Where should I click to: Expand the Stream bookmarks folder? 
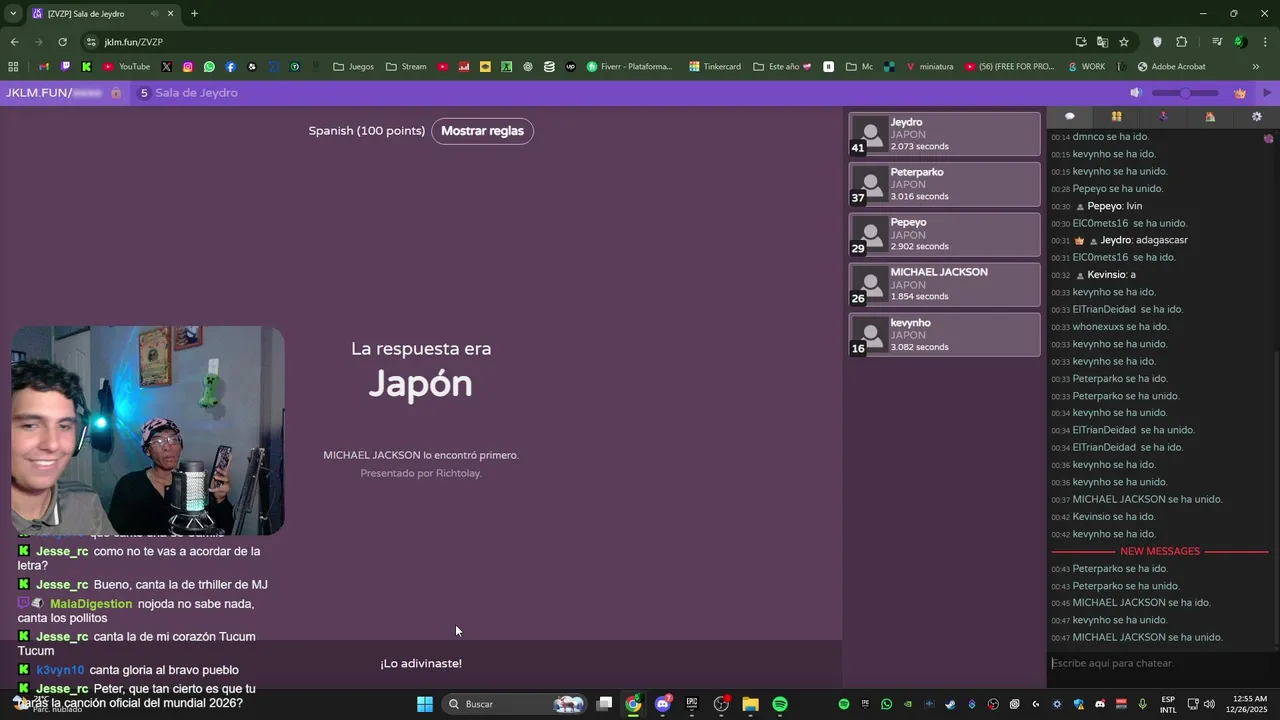(x=406, y=67)
